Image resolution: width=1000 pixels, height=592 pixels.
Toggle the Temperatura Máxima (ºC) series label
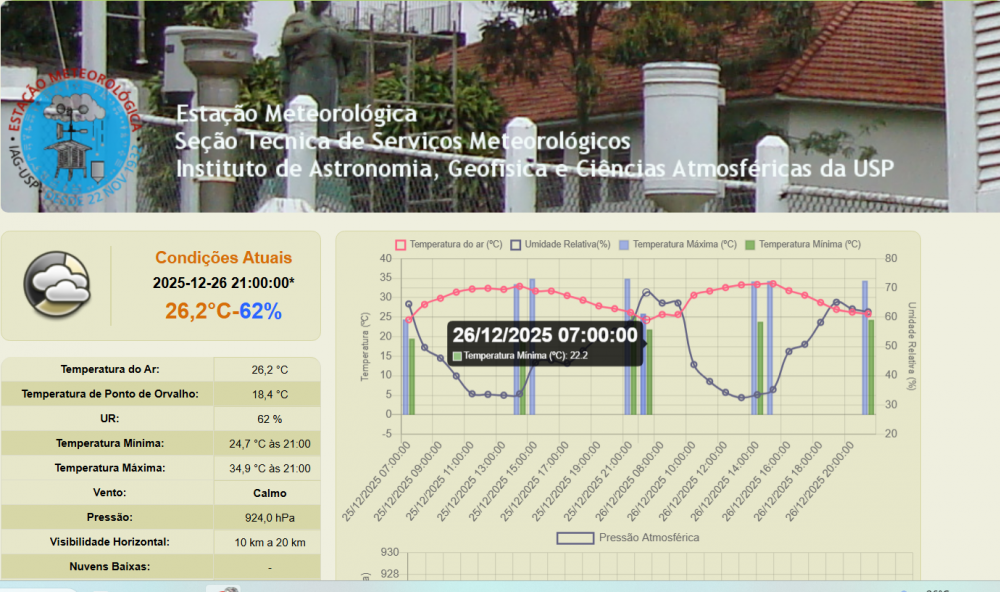(x=684, y=244)
